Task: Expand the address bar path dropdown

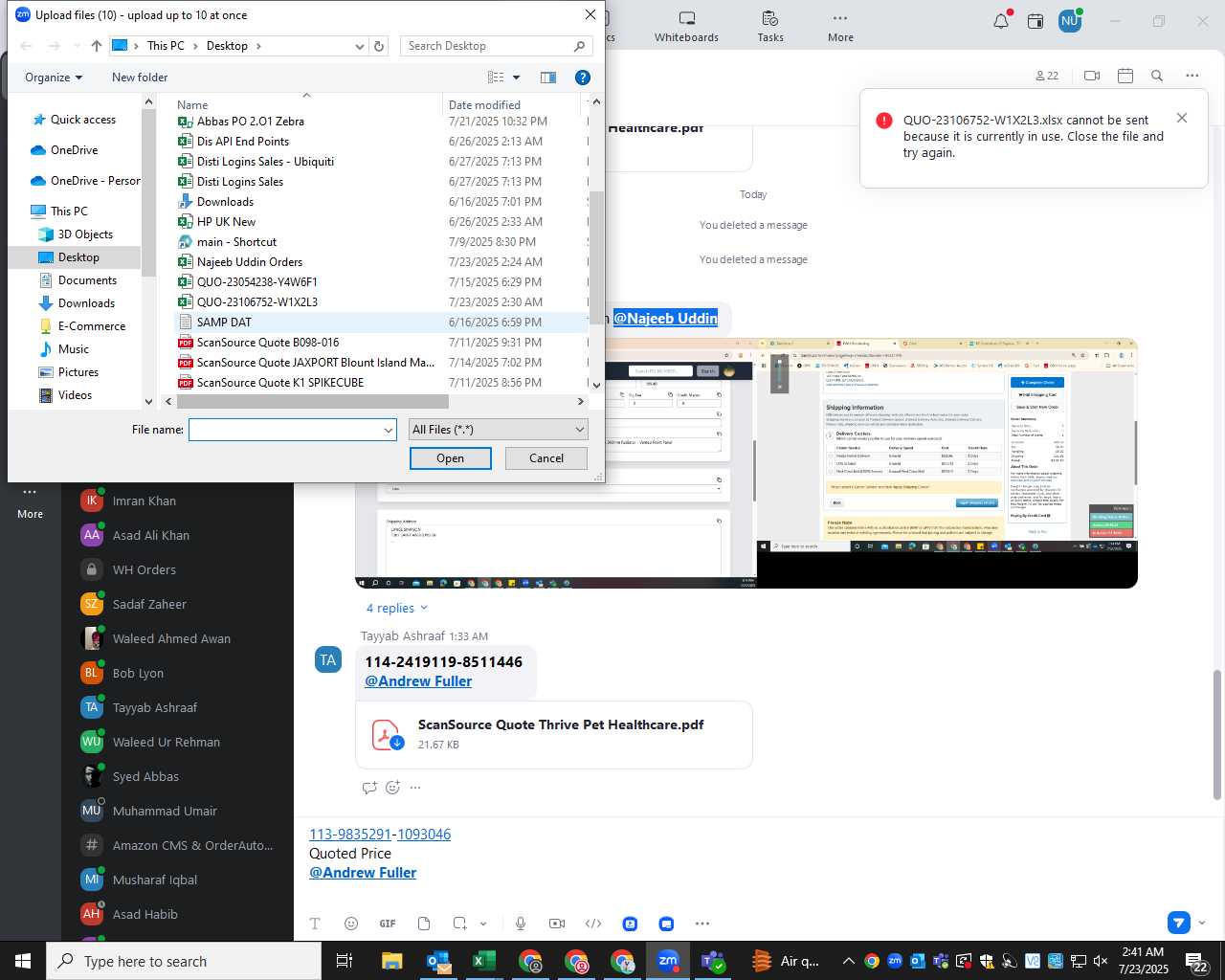Action: point(359,46)
